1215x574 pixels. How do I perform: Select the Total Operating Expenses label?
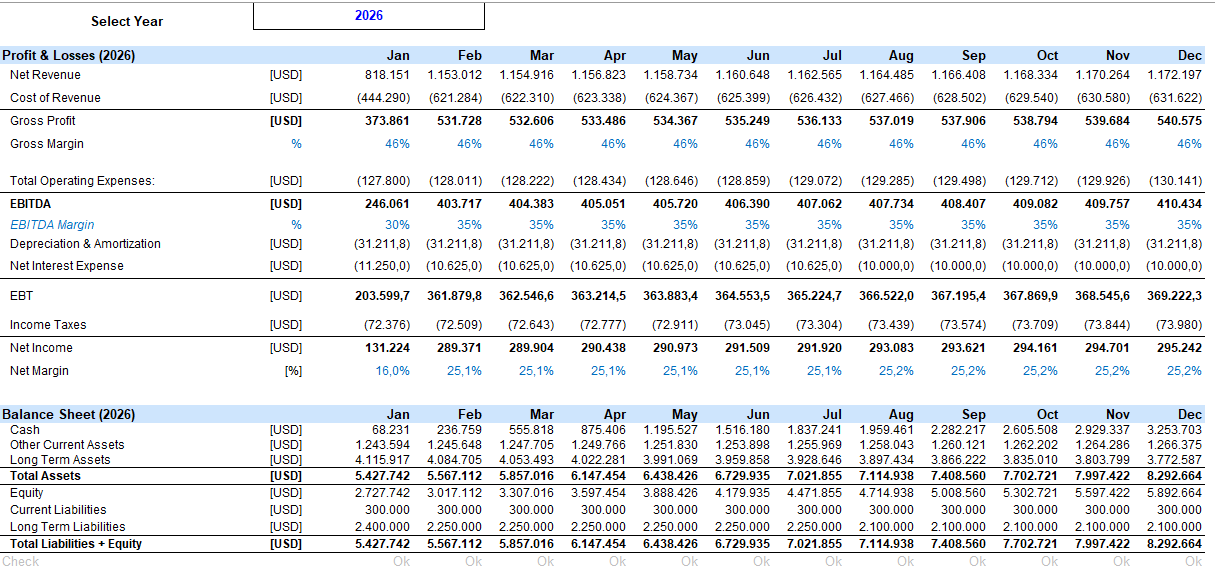click(83, 181)
